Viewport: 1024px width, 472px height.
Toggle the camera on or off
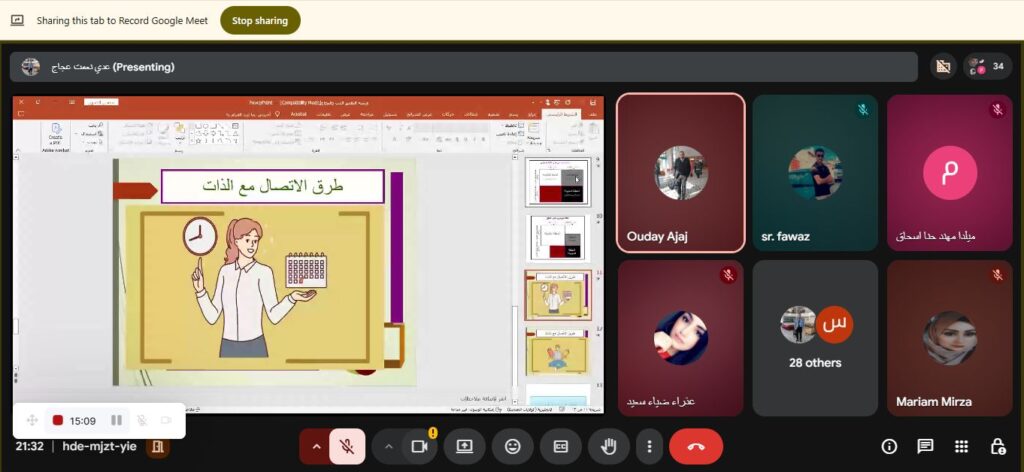(420, 446)
